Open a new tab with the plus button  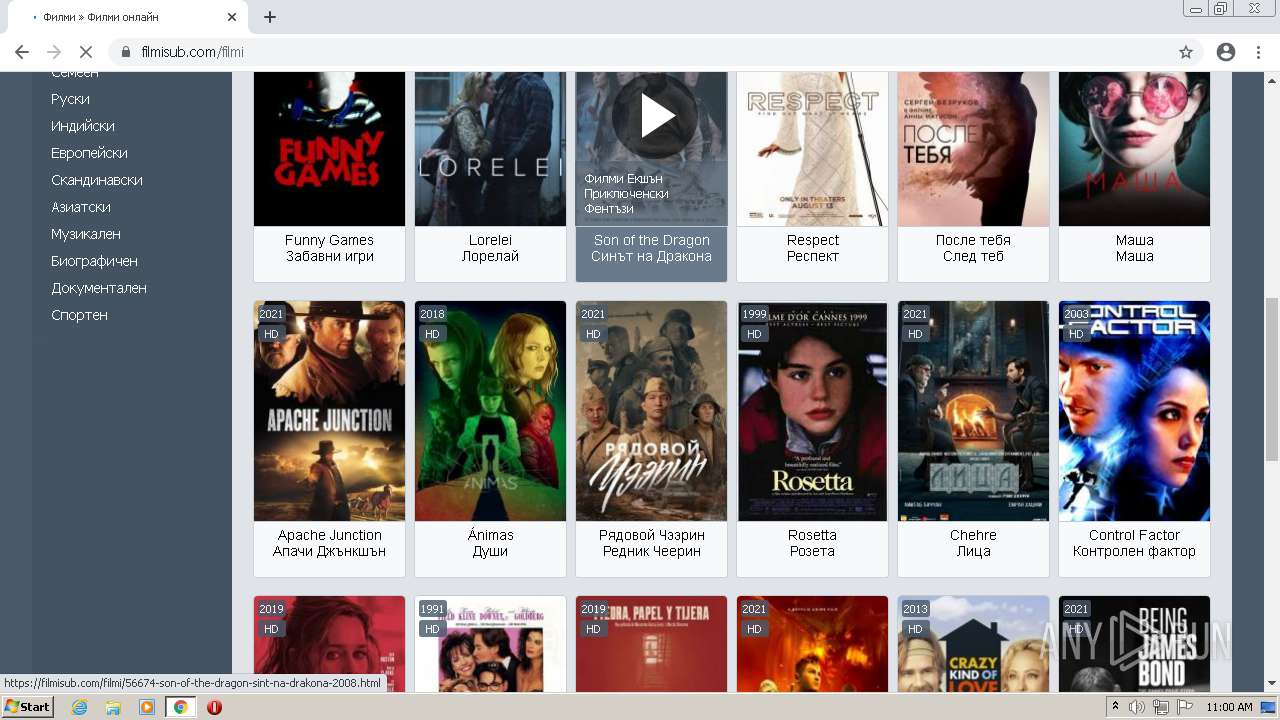pos(270,17)
